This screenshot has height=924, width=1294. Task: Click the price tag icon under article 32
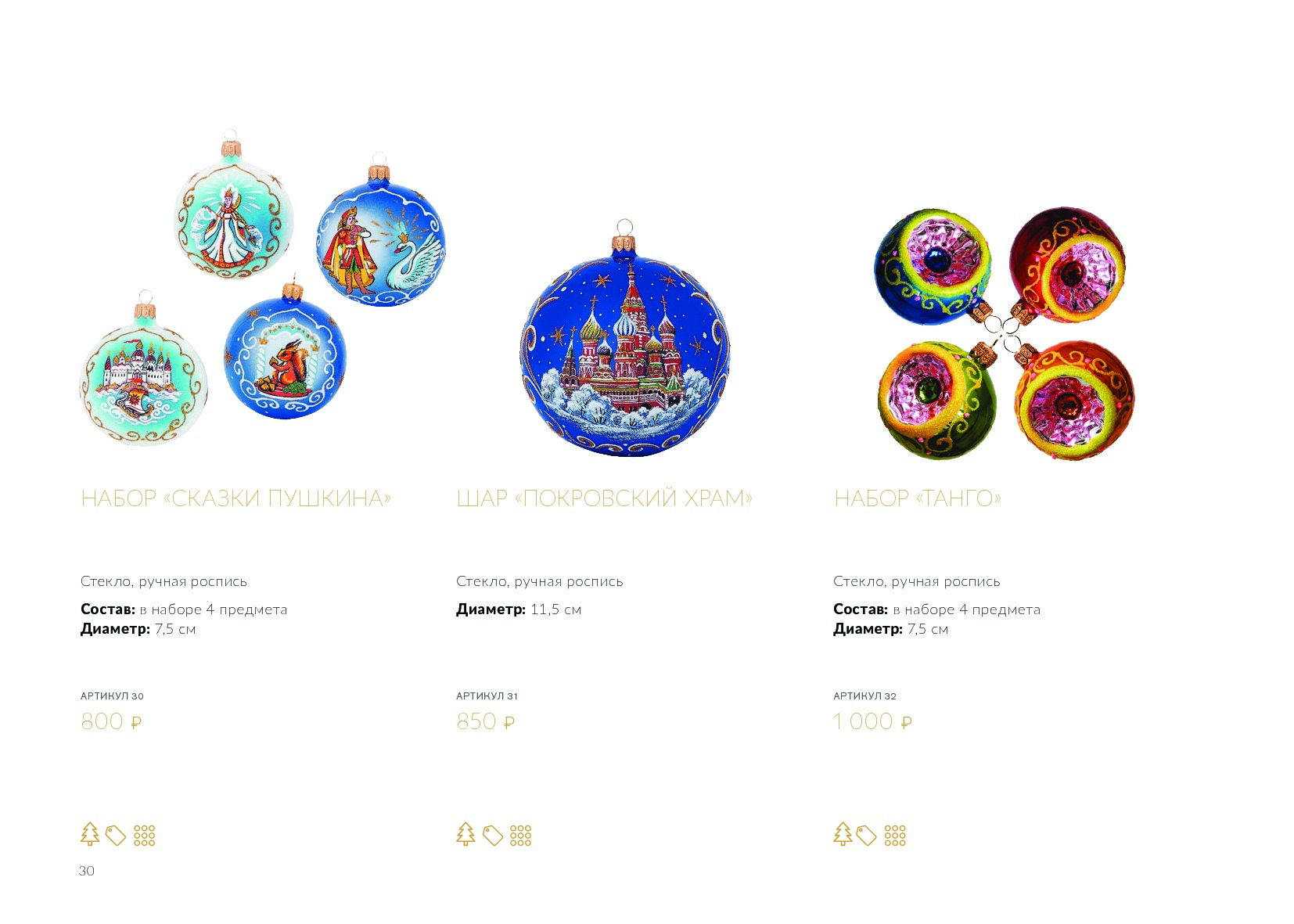pyautogui.click(x=866, y=836)
